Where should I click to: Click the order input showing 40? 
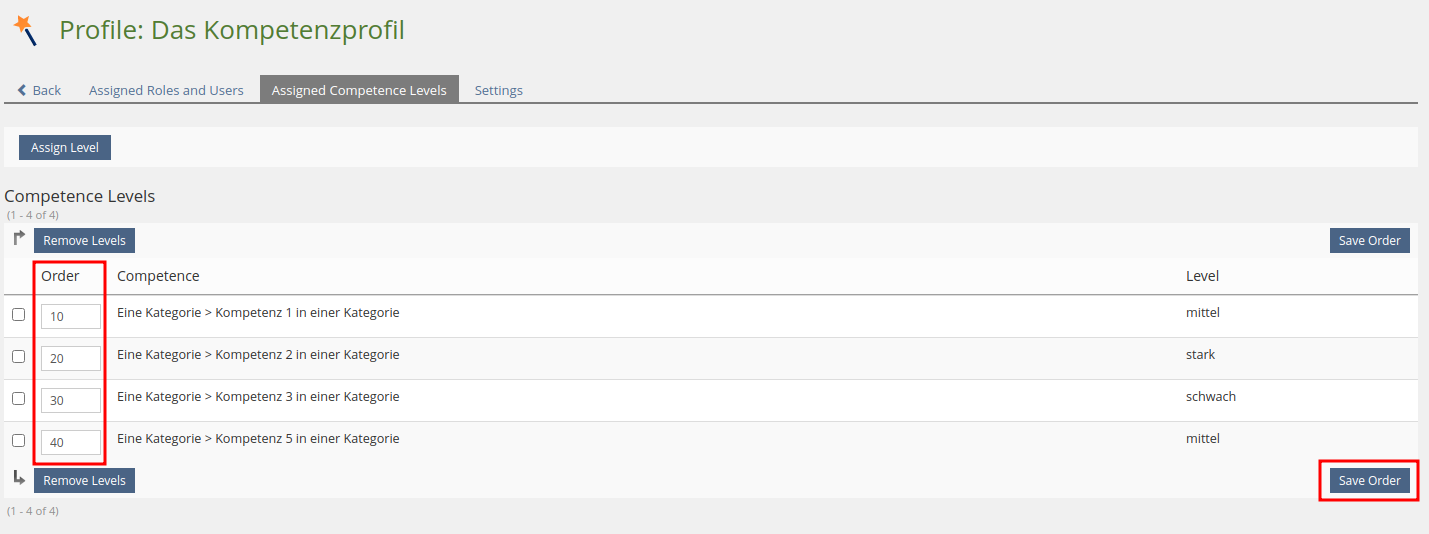(70, 443)
